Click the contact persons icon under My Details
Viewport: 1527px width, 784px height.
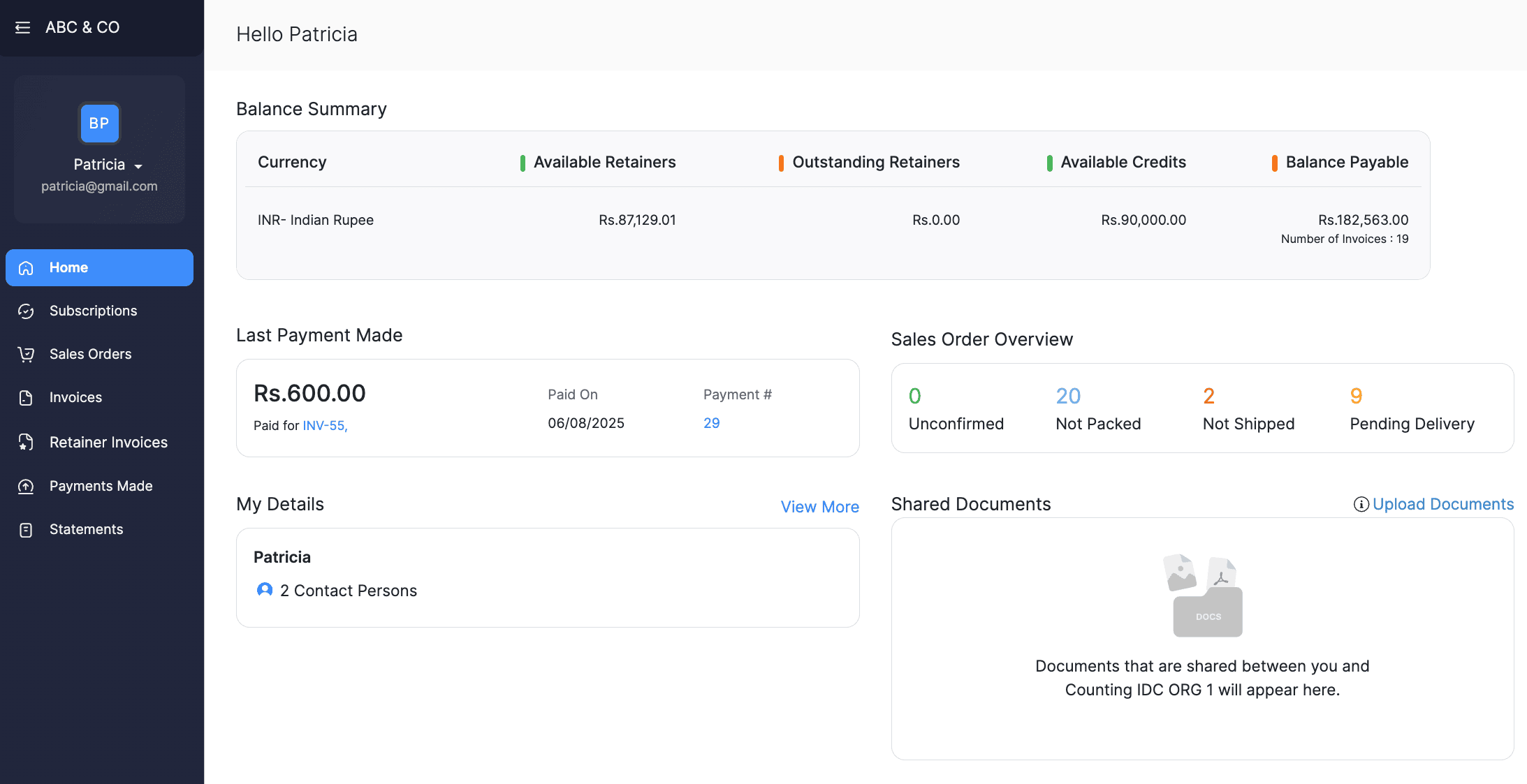point(264,590)
